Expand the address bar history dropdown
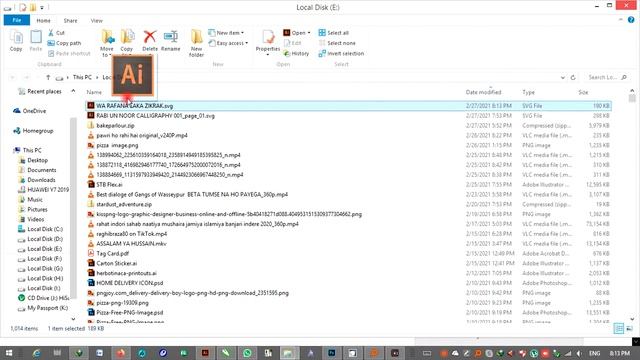The width and height of the screenshot is (640, 360). click(563, 77)
